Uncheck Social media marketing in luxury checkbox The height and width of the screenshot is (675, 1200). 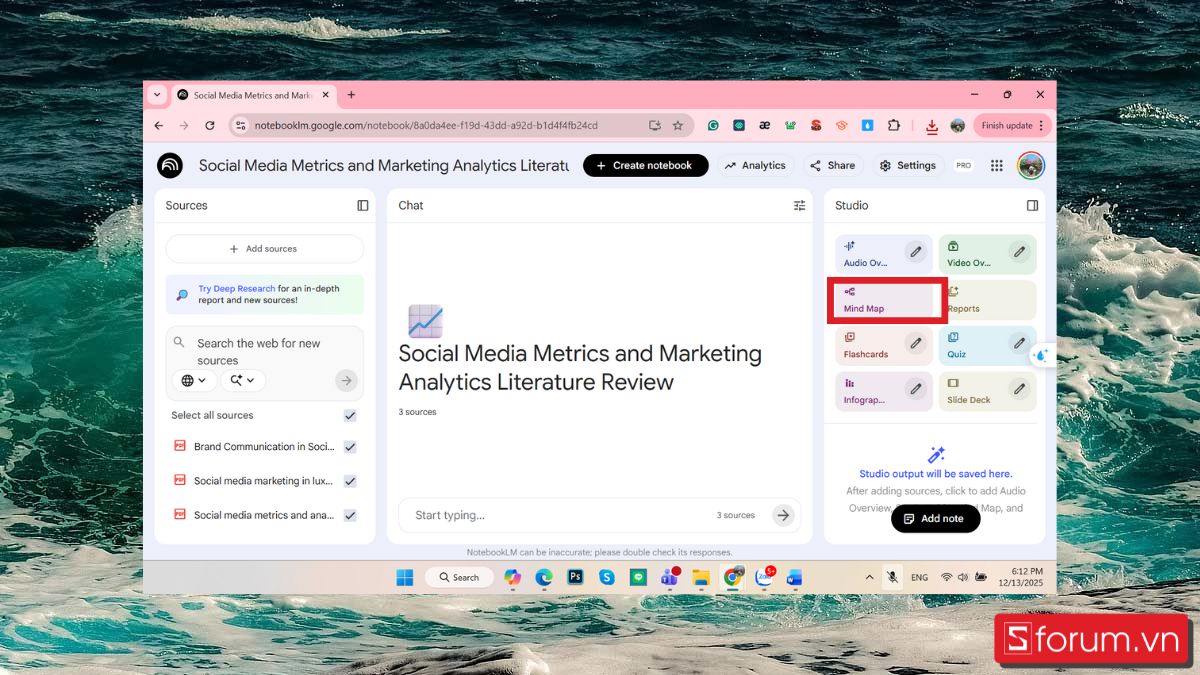350,481
